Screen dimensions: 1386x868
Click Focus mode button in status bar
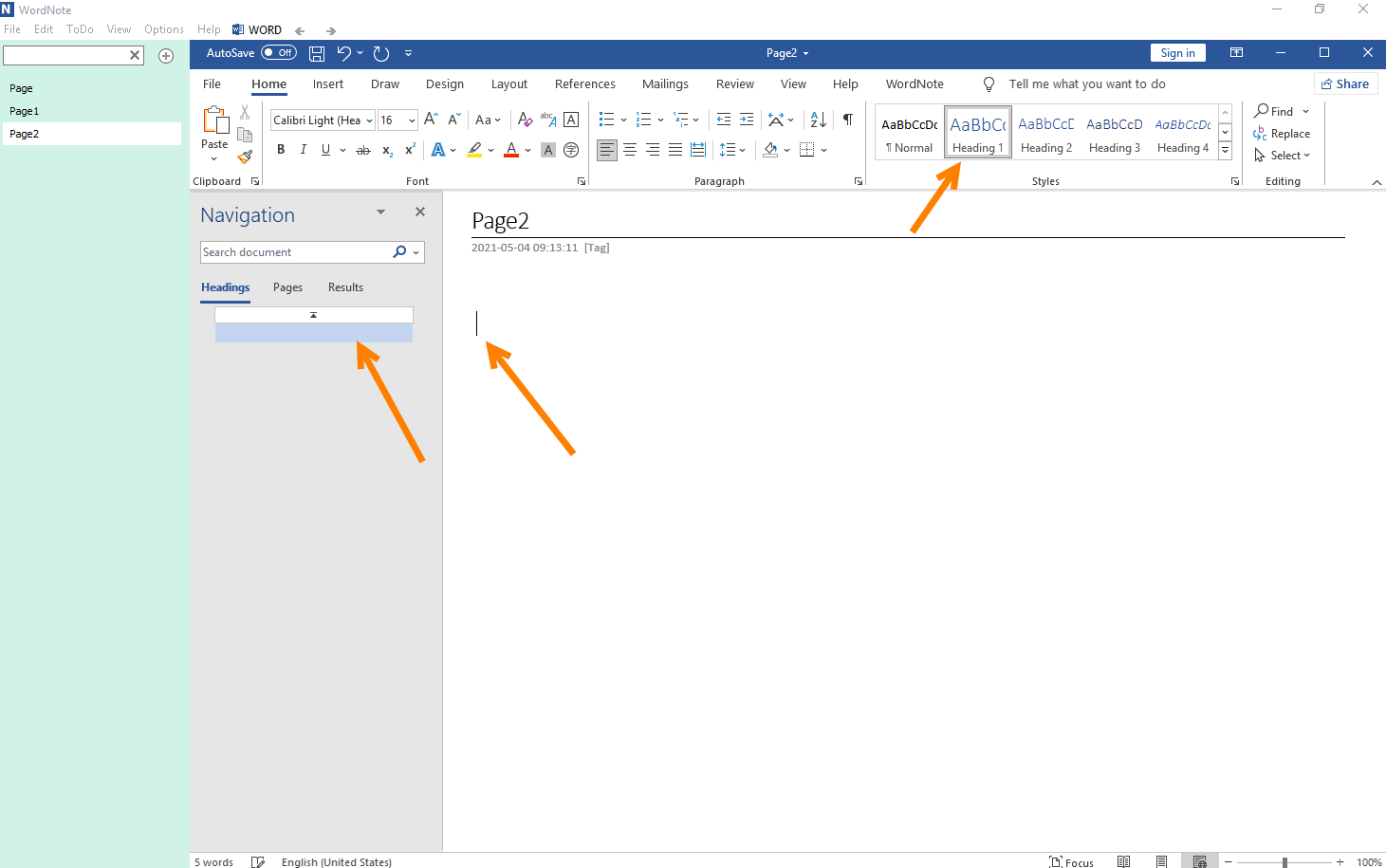click(1071, 861)
